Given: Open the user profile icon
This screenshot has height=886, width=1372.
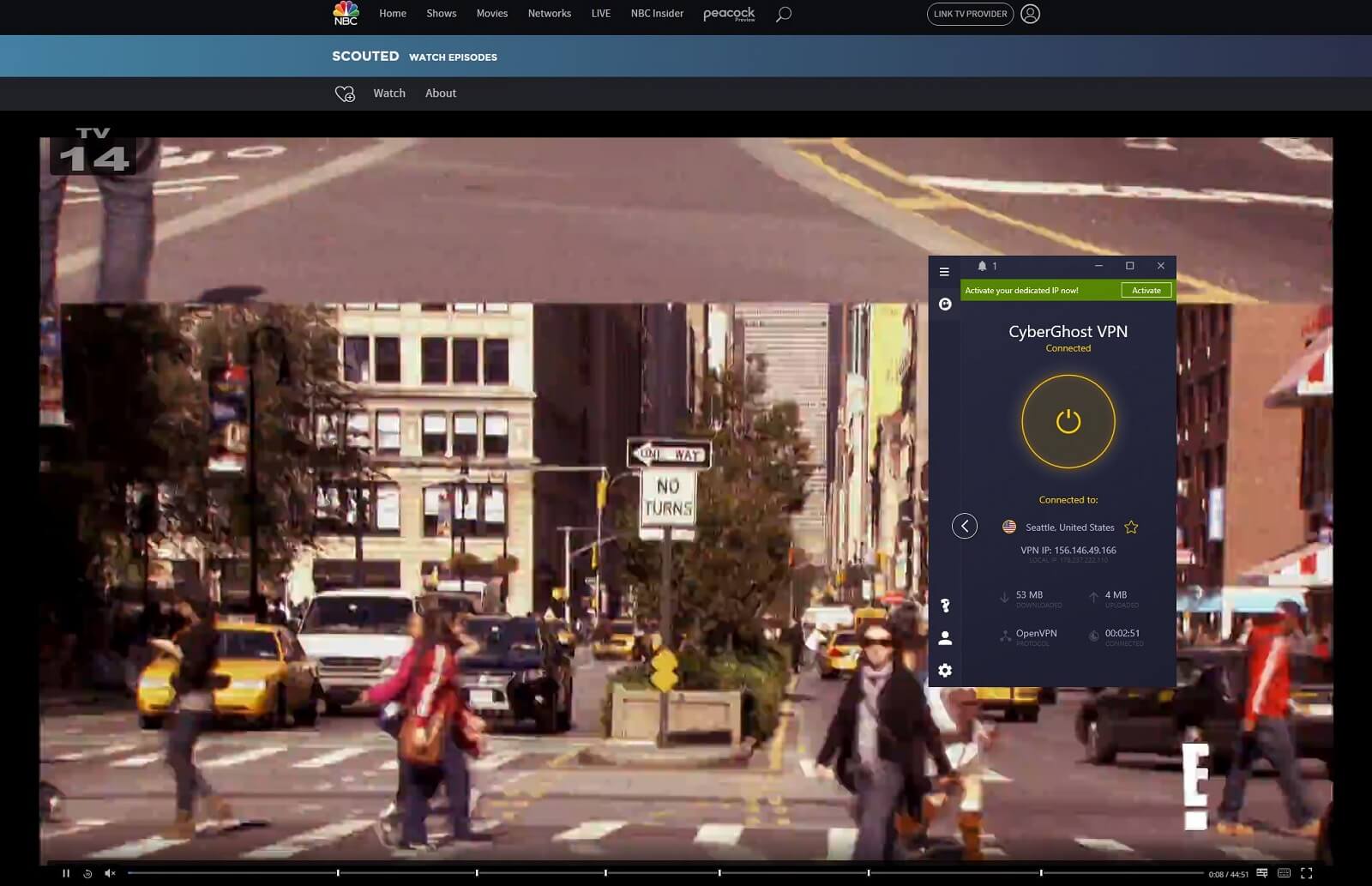Looking at the screenshot, I should [x=1030, y=14].
